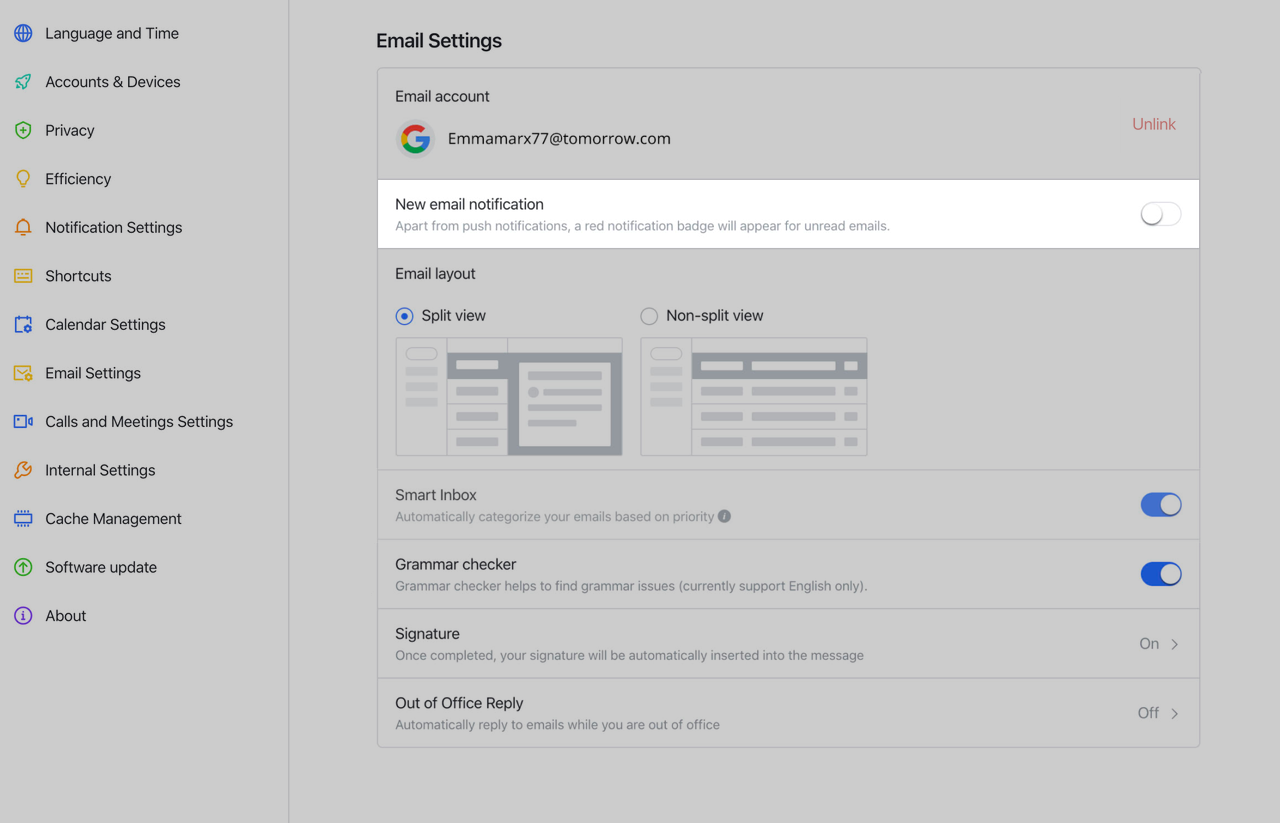Image resolution: width=1280 pixels, height=823 pixels.
Task: Open Cache Management settings
Action: click(x=112, y=518)
